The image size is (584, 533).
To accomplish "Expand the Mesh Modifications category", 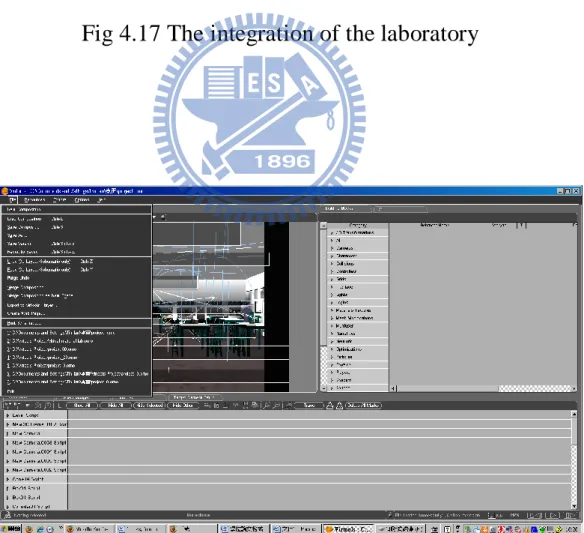I will pyautogui.click(x=332, y=318).
